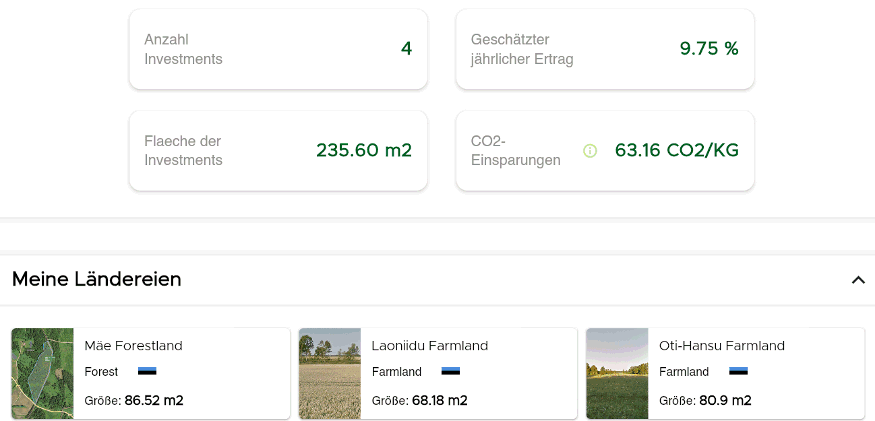The height and width of the screenshot is (421, 875).
Task: Open the Mäe Forestland aerial thumbnail
Action: pos(43,373)
